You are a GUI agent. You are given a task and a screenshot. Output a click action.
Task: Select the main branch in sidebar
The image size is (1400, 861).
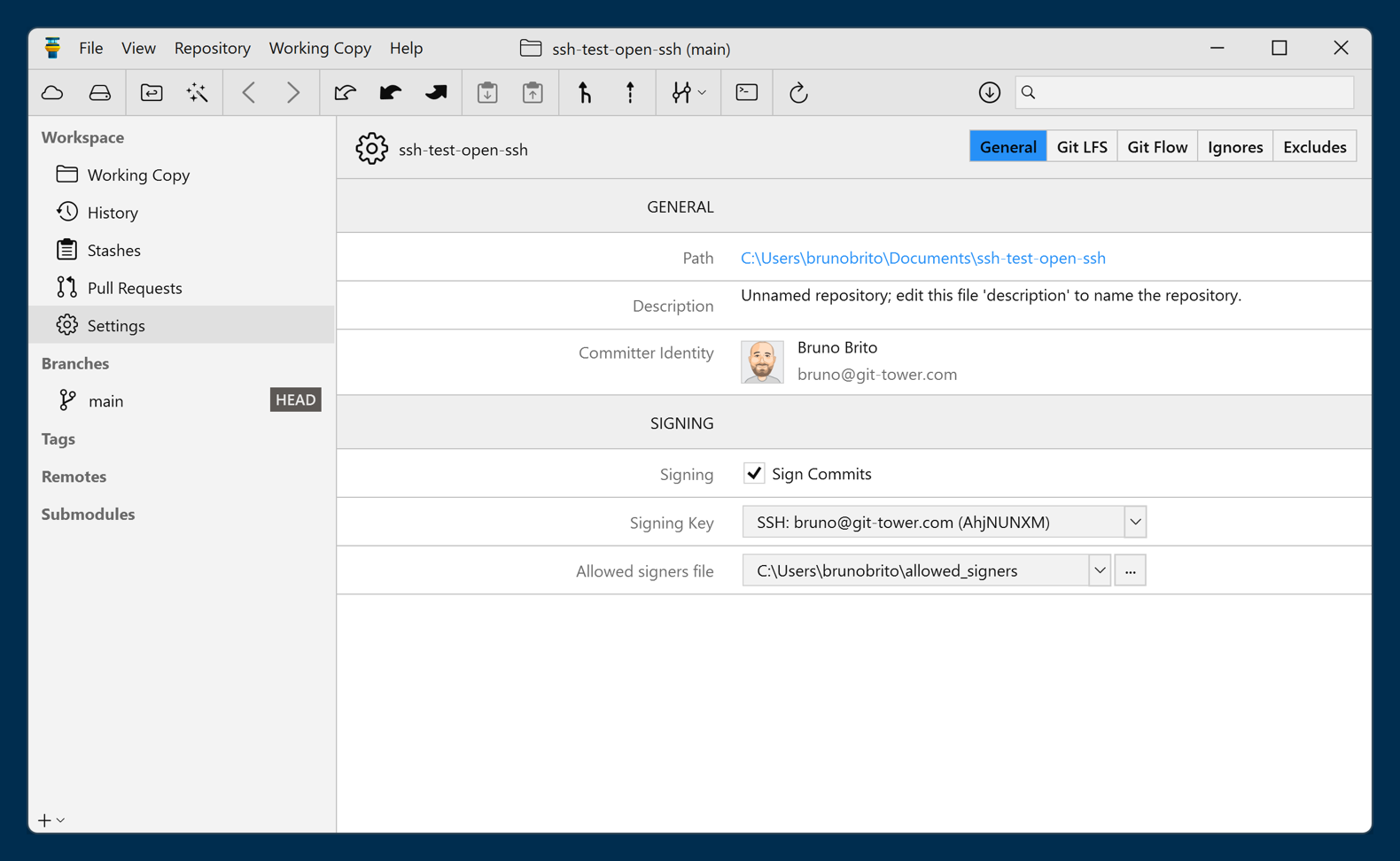pyautogui.click(x=106, y=401)
